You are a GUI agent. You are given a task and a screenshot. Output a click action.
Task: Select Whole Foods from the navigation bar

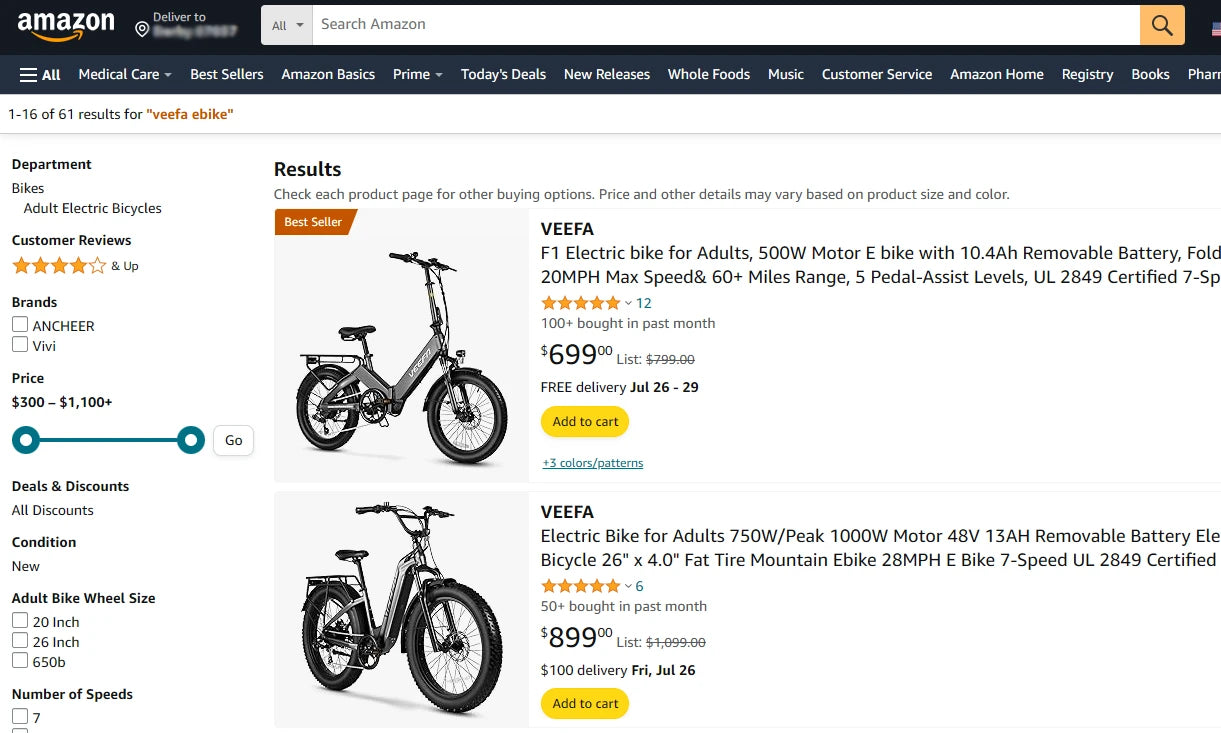point(709,74)
